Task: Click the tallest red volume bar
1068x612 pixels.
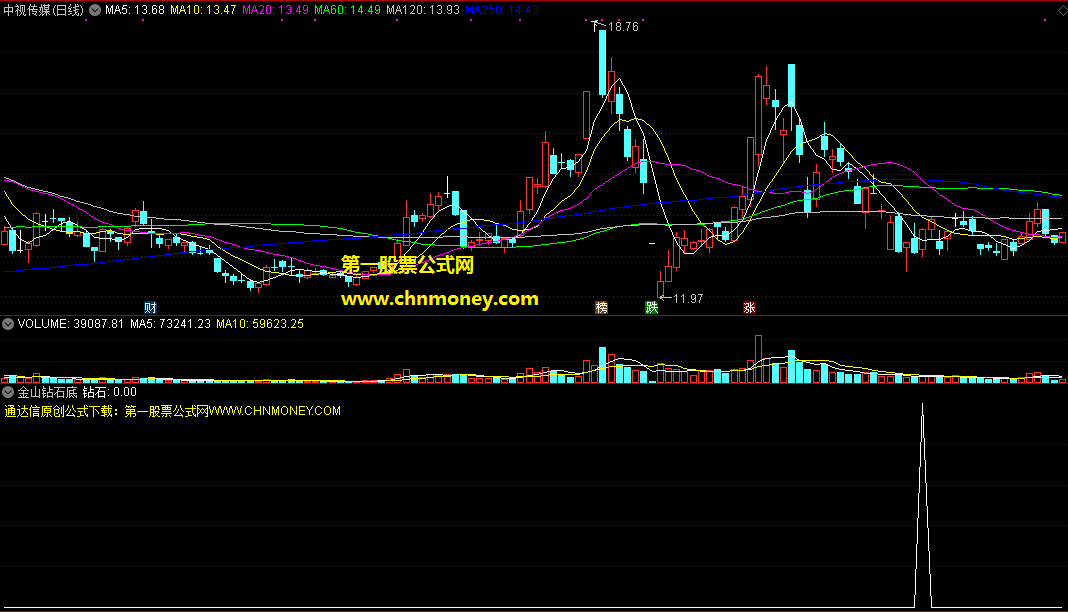Action: tap(758, 359)
